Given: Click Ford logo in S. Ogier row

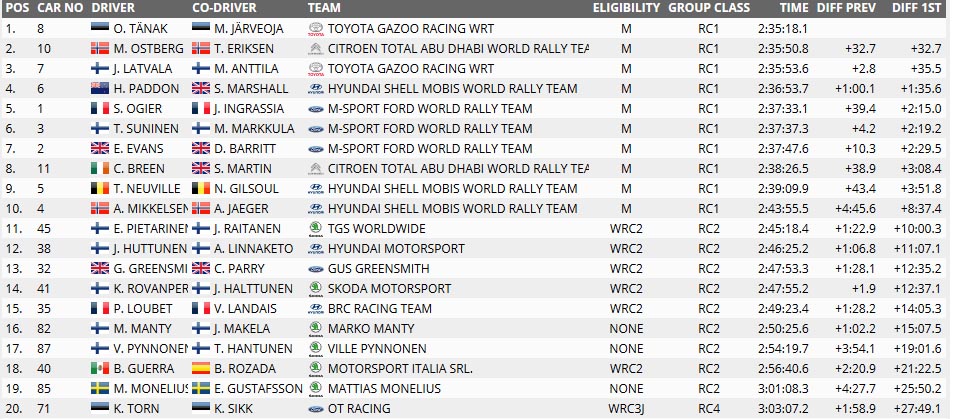Looking at the screenshot, I should pyautogui.click(x=316, y=109).
